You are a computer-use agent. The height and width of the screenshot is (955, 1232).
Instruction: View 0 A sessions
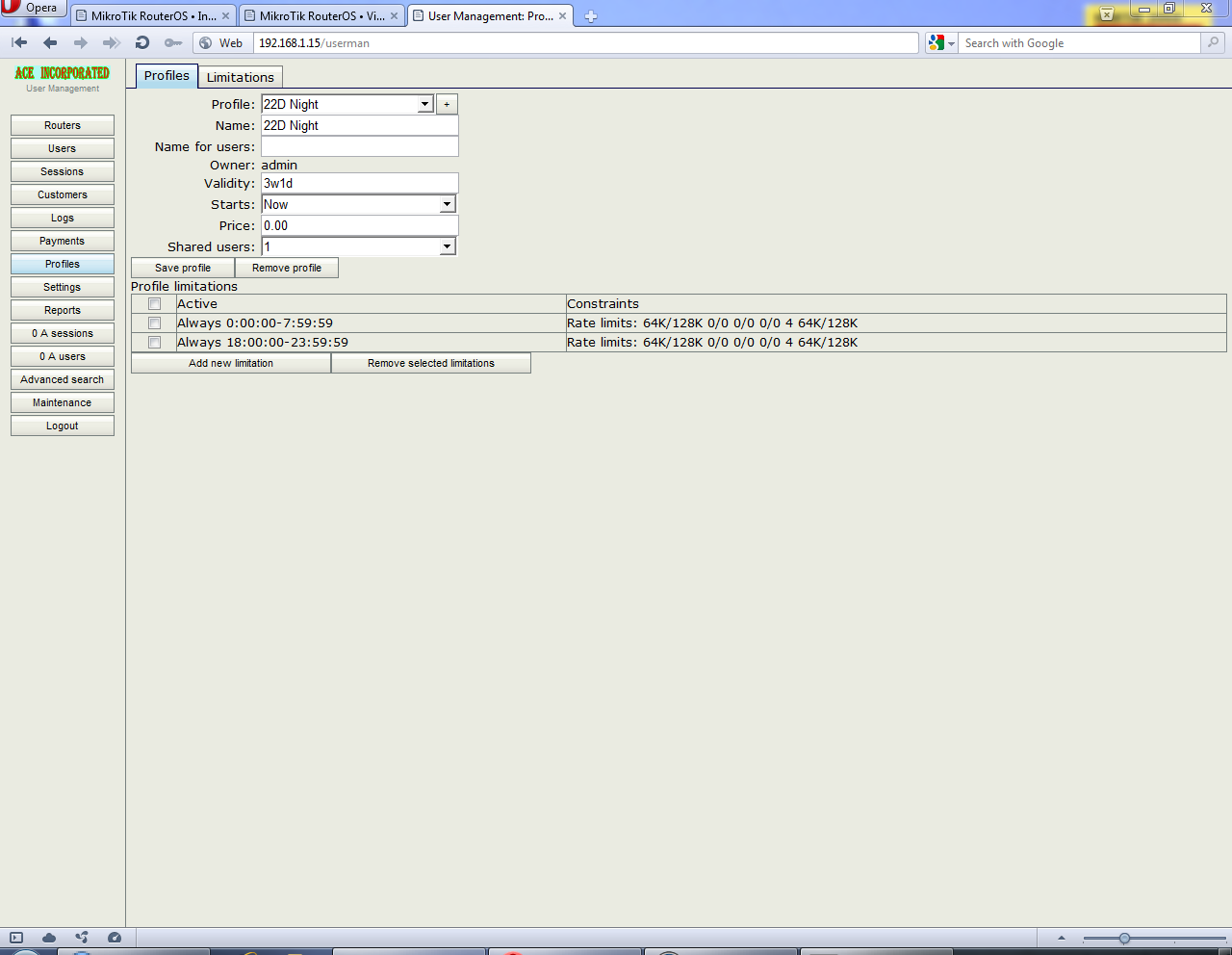click(x=63, y=333)
